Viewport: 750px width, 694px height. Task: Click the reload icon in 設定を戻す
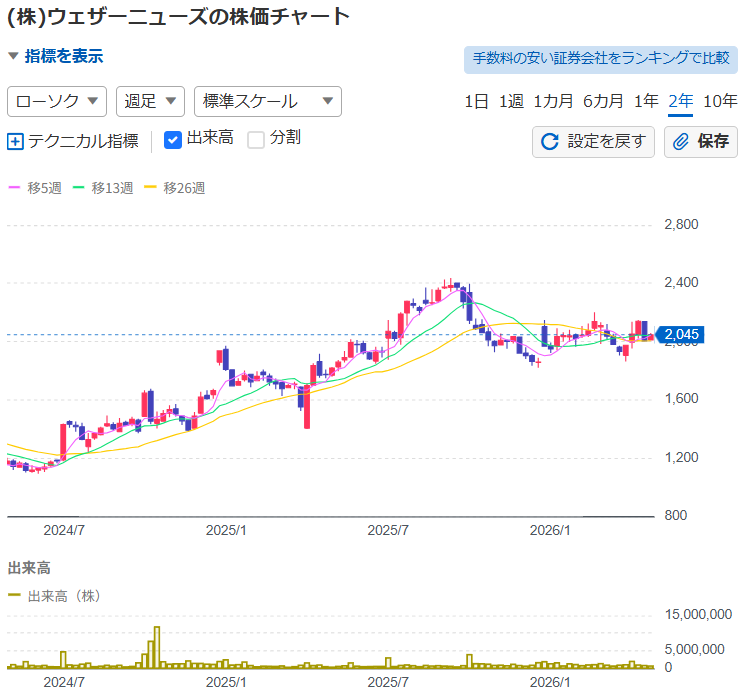(x=550, y=142)
